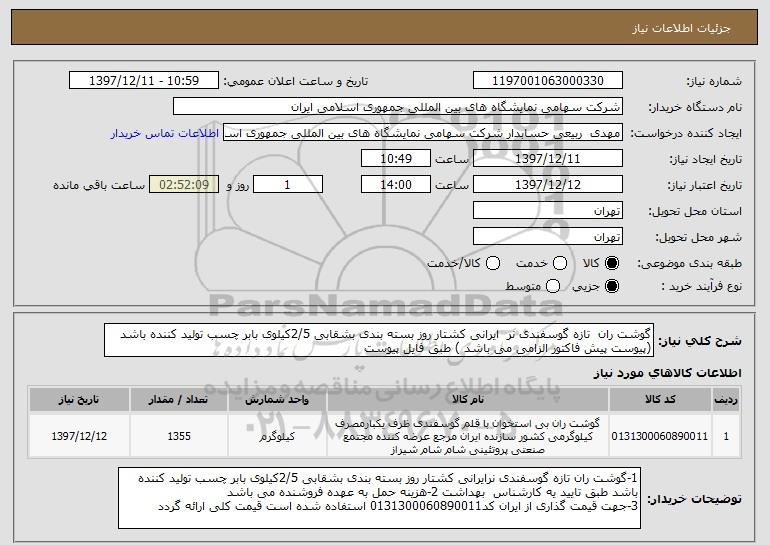Click the remaining days field showing 1
The width and height of the screenshot is (770, 545).
288,185
